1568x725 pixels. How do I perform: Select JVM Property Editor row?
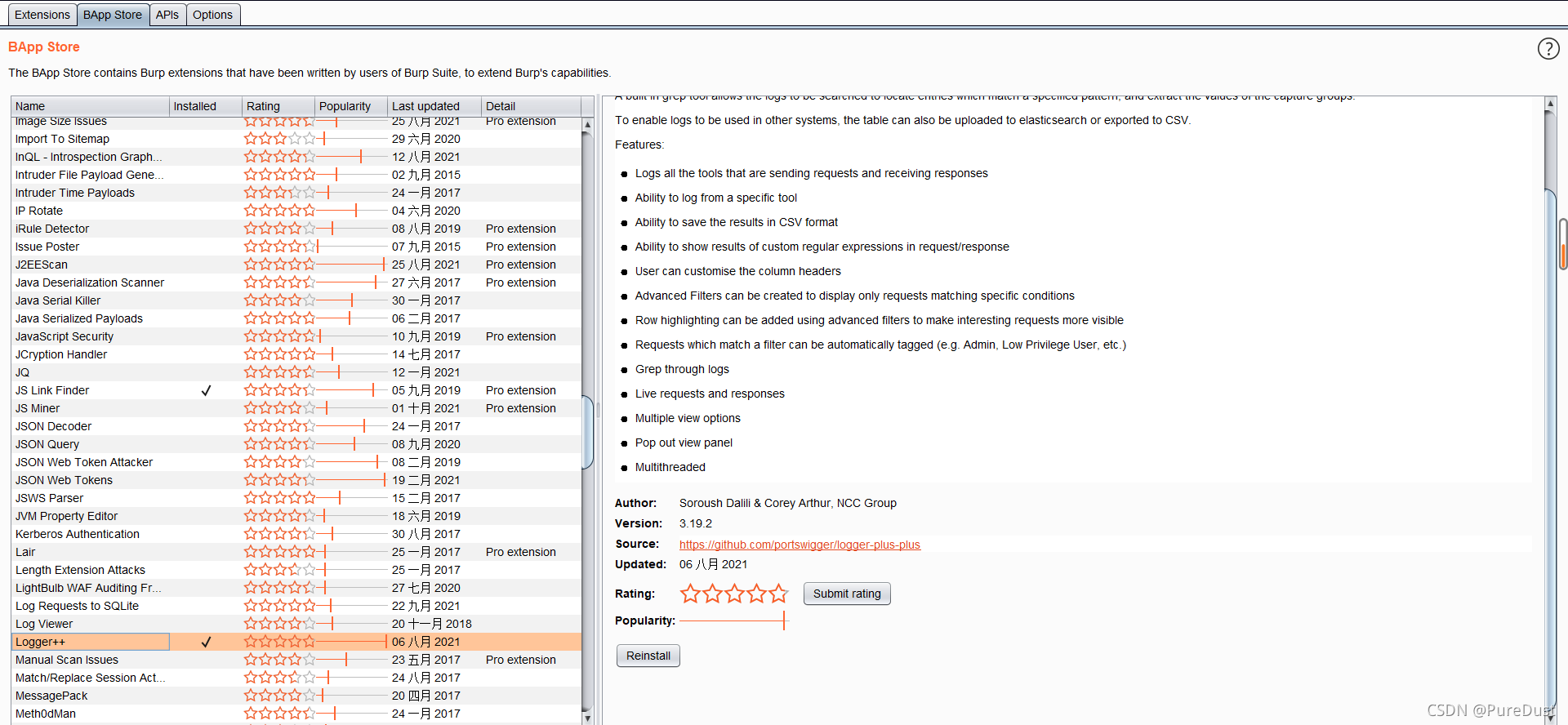coord(297,516)
